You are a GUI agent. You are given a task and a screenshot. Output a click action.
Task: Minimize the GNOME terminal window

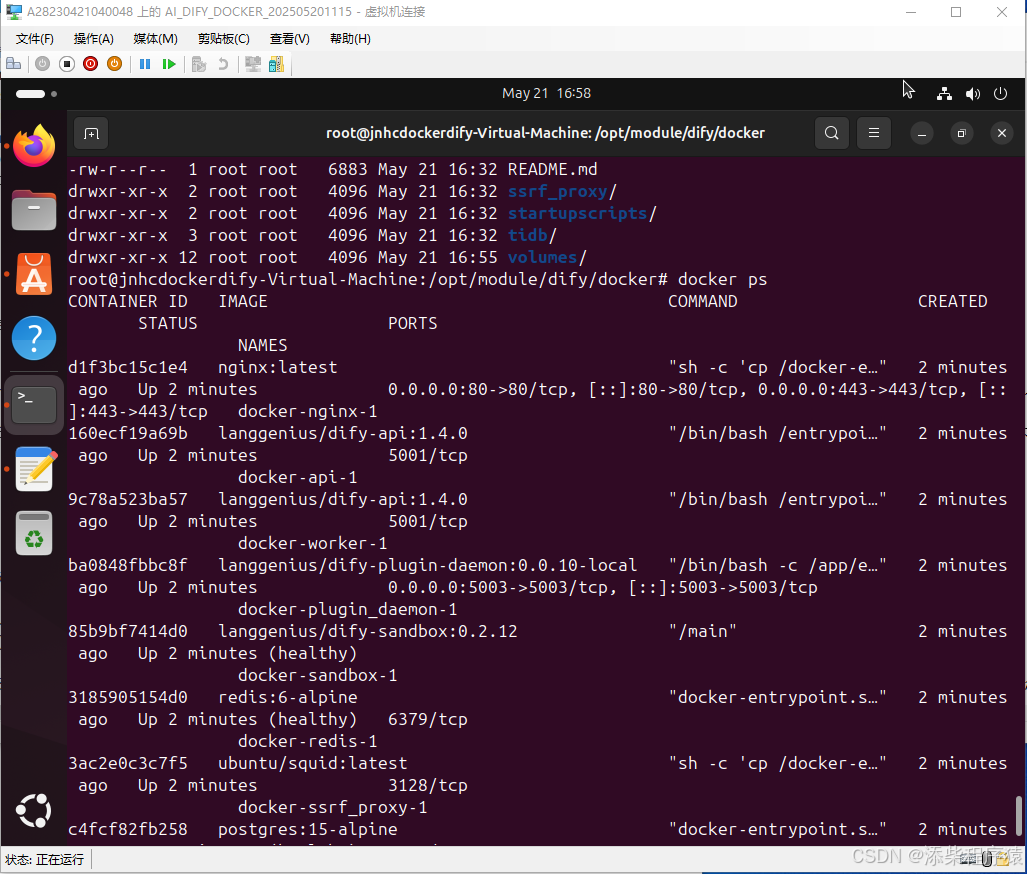coord(922,134)
